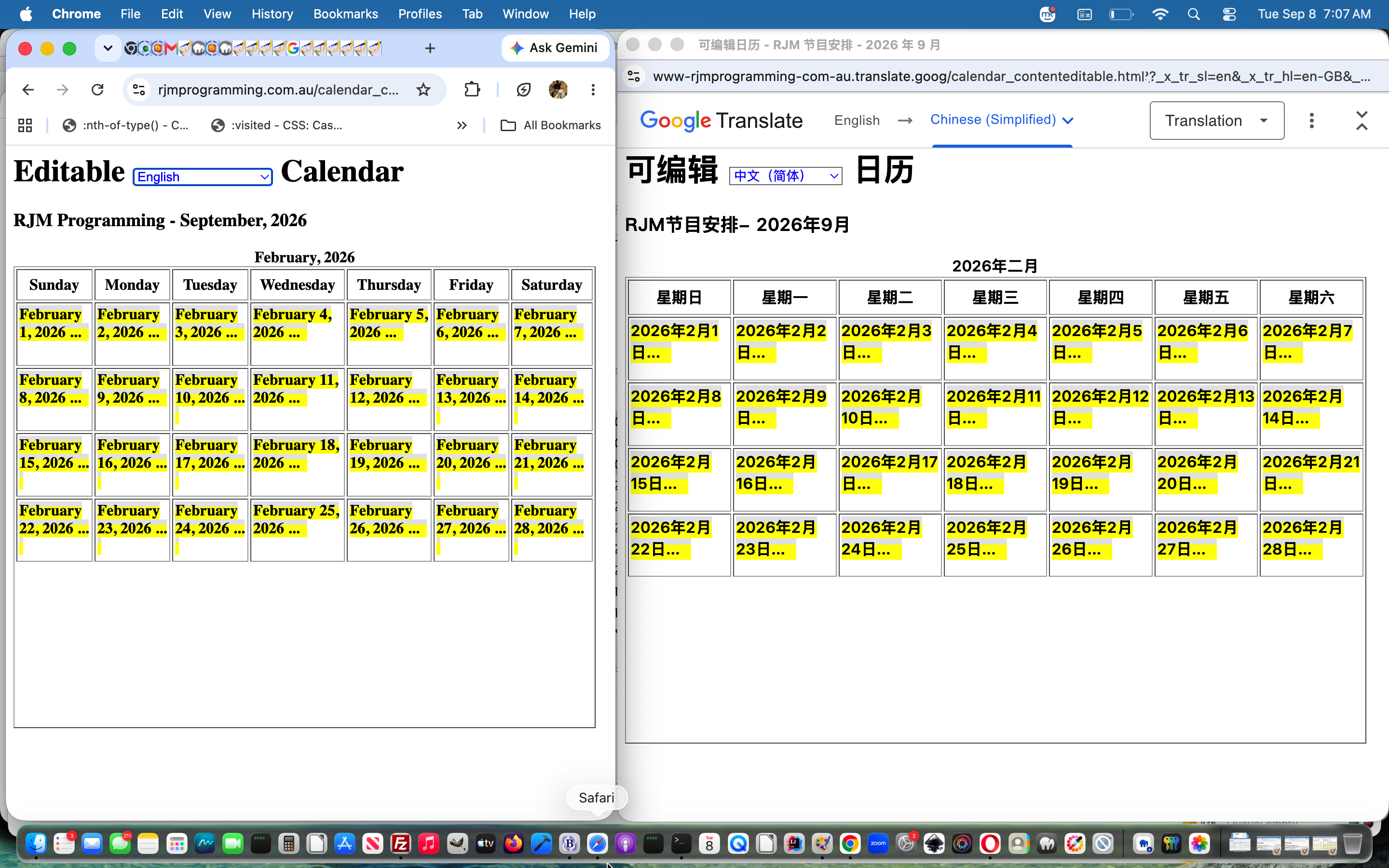Click the 星期三 column header
1389x868 pixels.
(994, 298)
